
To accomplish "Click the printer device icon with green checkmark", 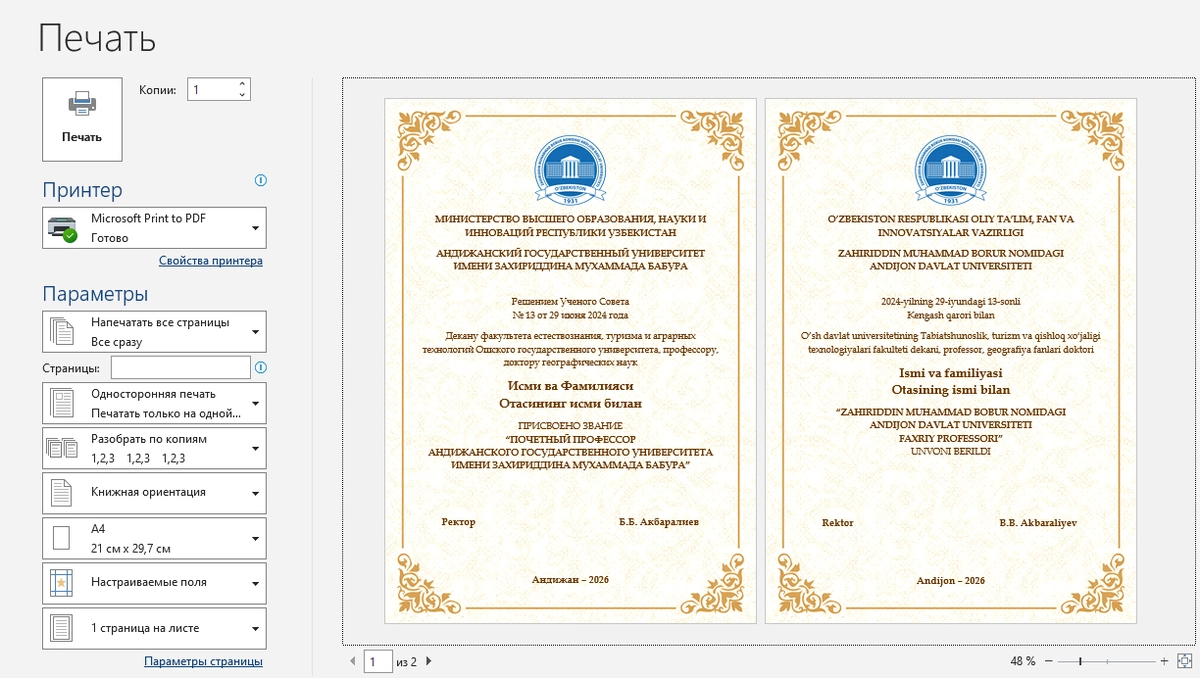I will click(61, 229).
